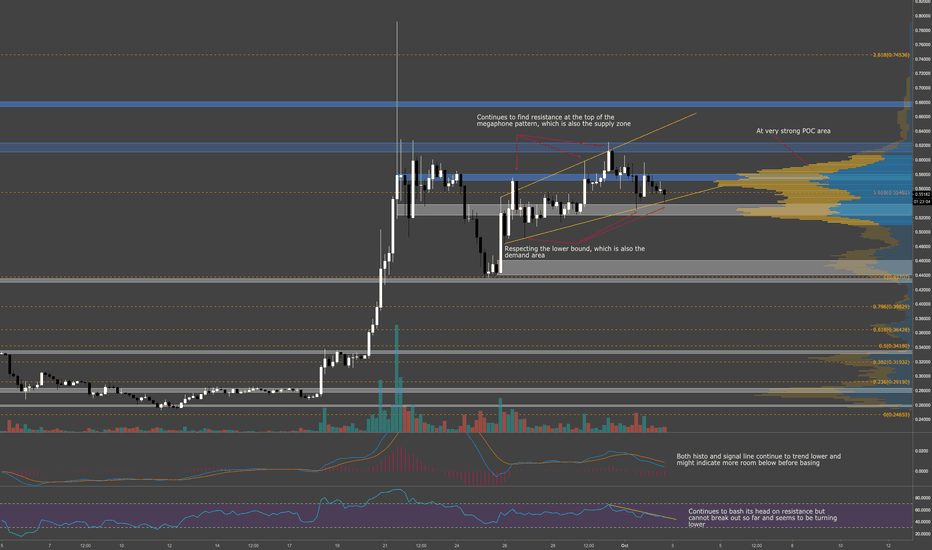Click the 0.0200 MACD scale label
This screenshot has height=550, width=932.
tap(922, 451)
